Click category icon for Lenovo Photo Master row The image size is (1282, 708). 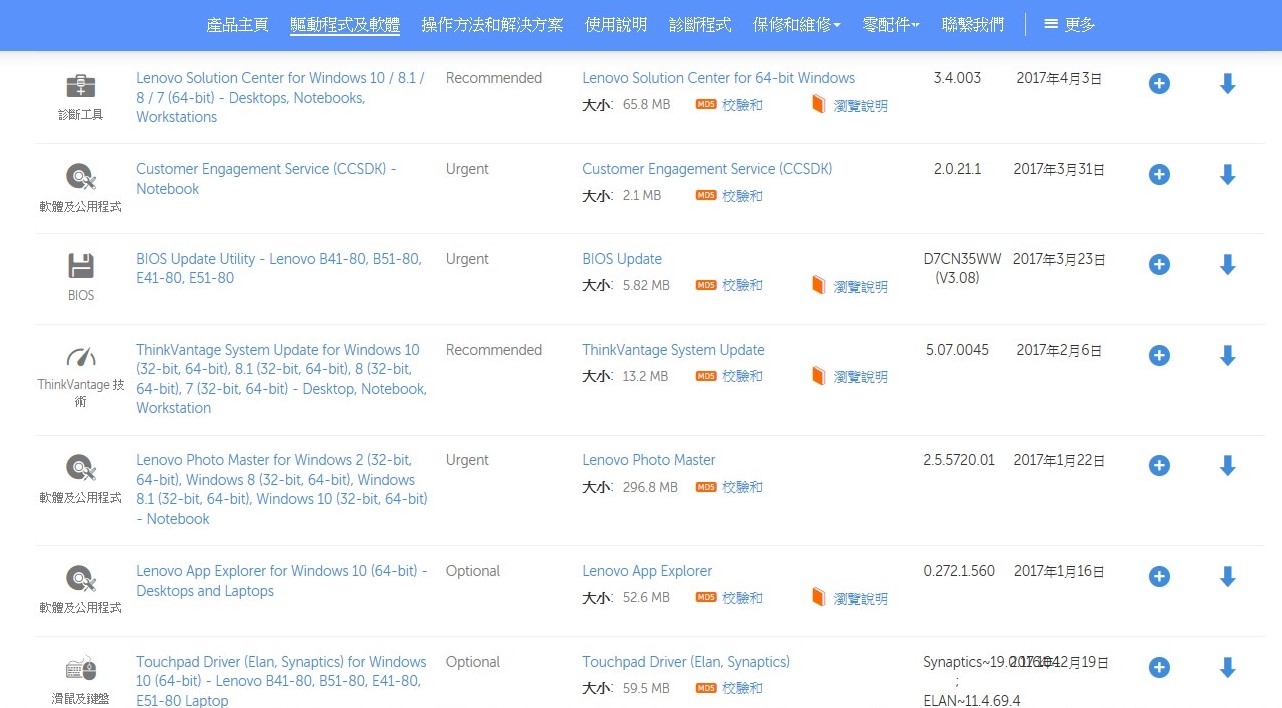click(81, 467)
